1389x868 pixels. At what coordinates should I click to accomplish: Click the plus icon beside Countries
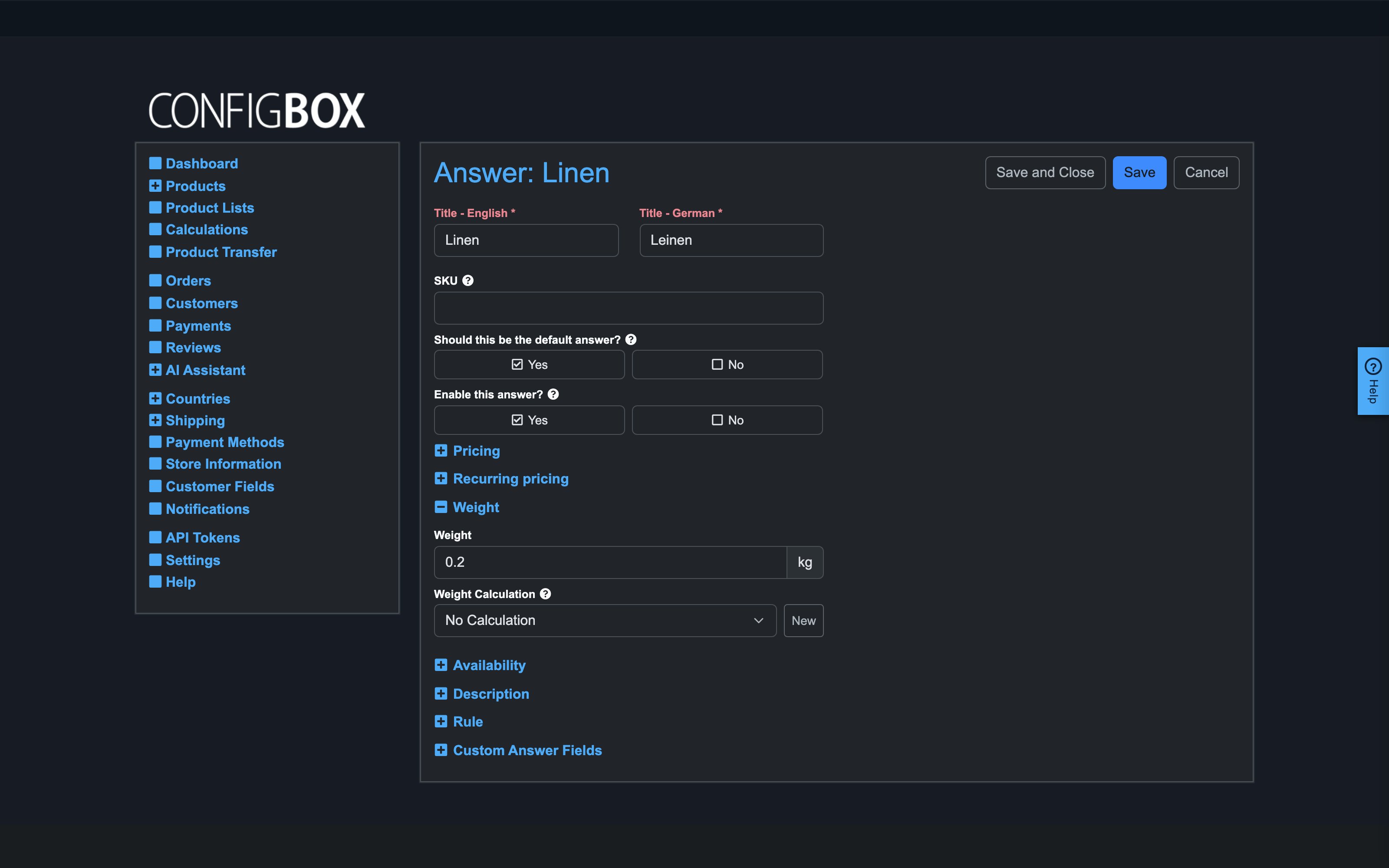[x=155, y=398]
